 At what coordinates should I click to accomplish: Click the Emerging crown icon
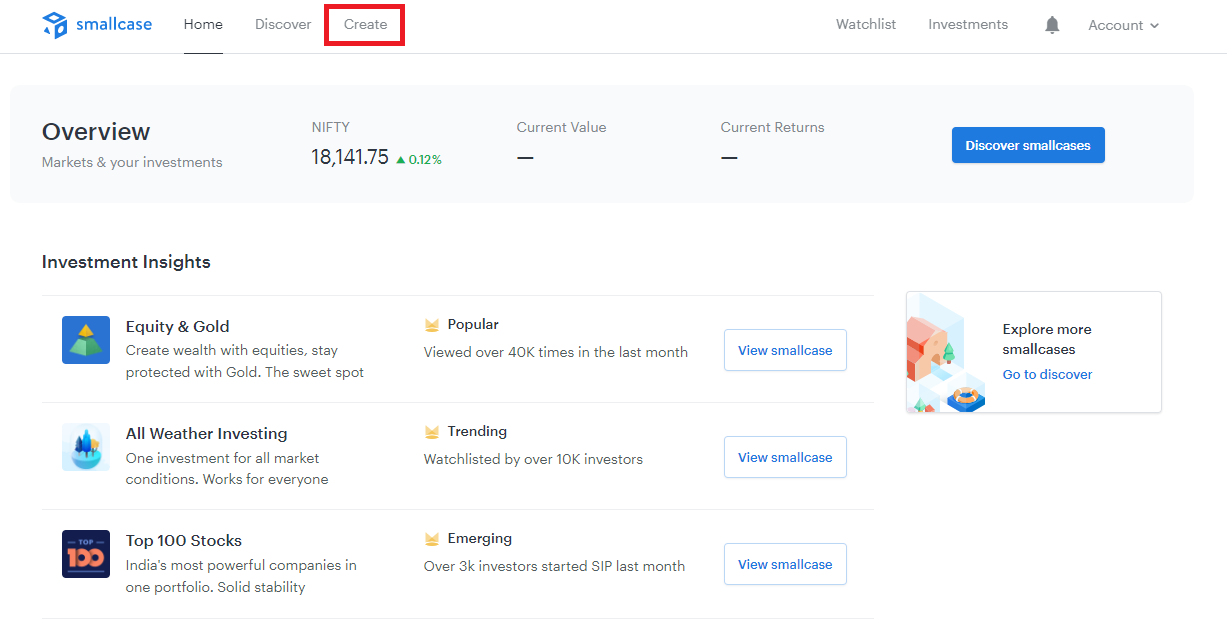(x=432, y=539)
